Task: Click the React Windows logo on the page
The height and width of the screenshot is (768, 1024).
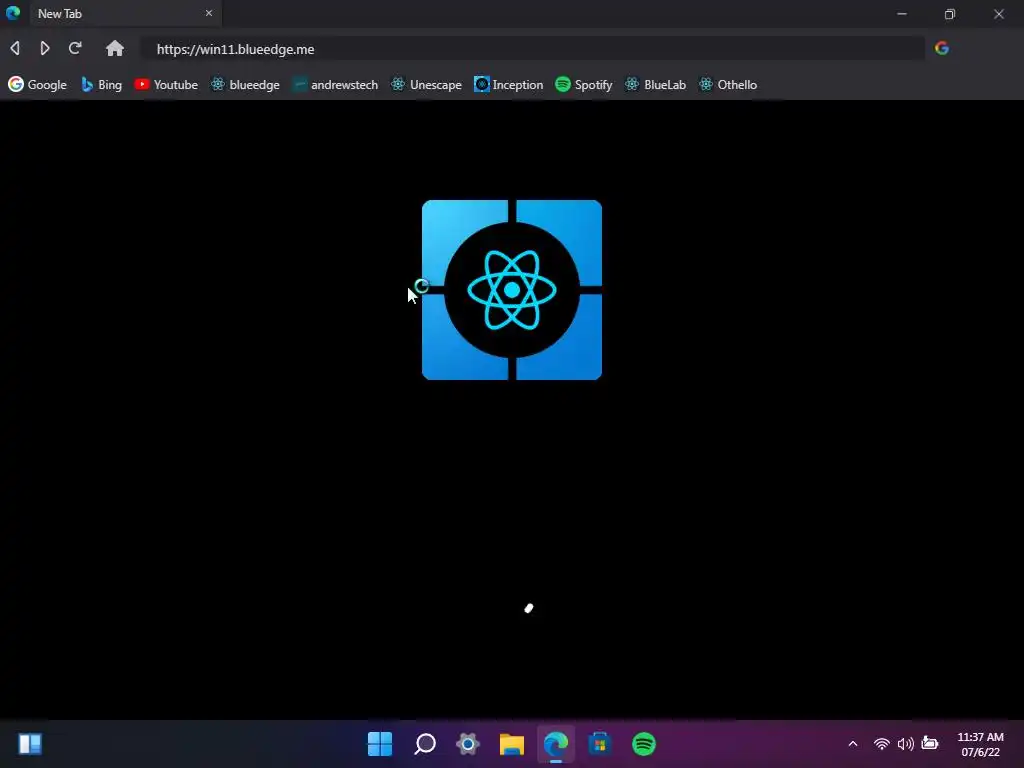Action: 512,290
